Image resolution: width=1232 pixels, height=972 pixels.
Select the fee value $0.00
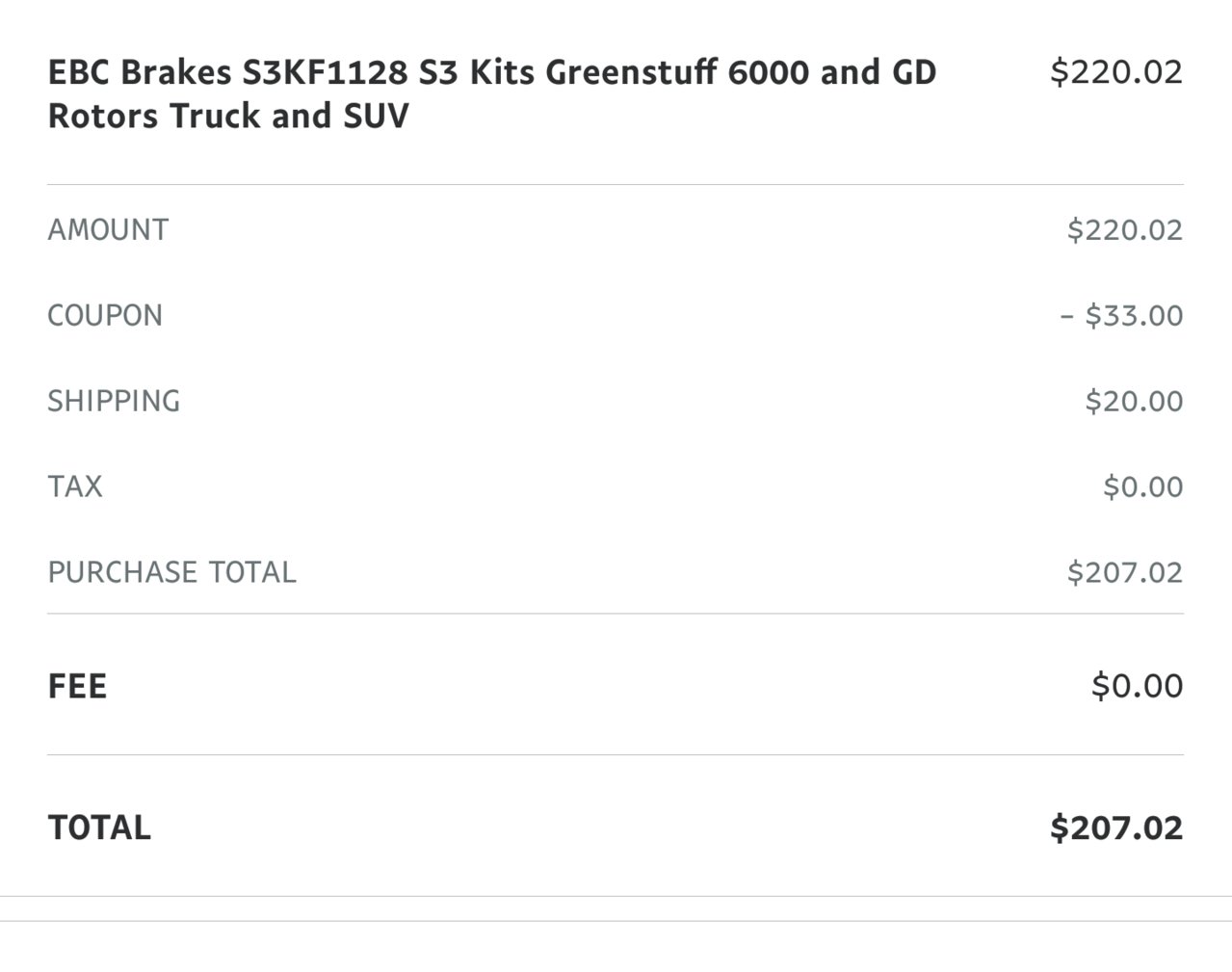pos(1137,686)
